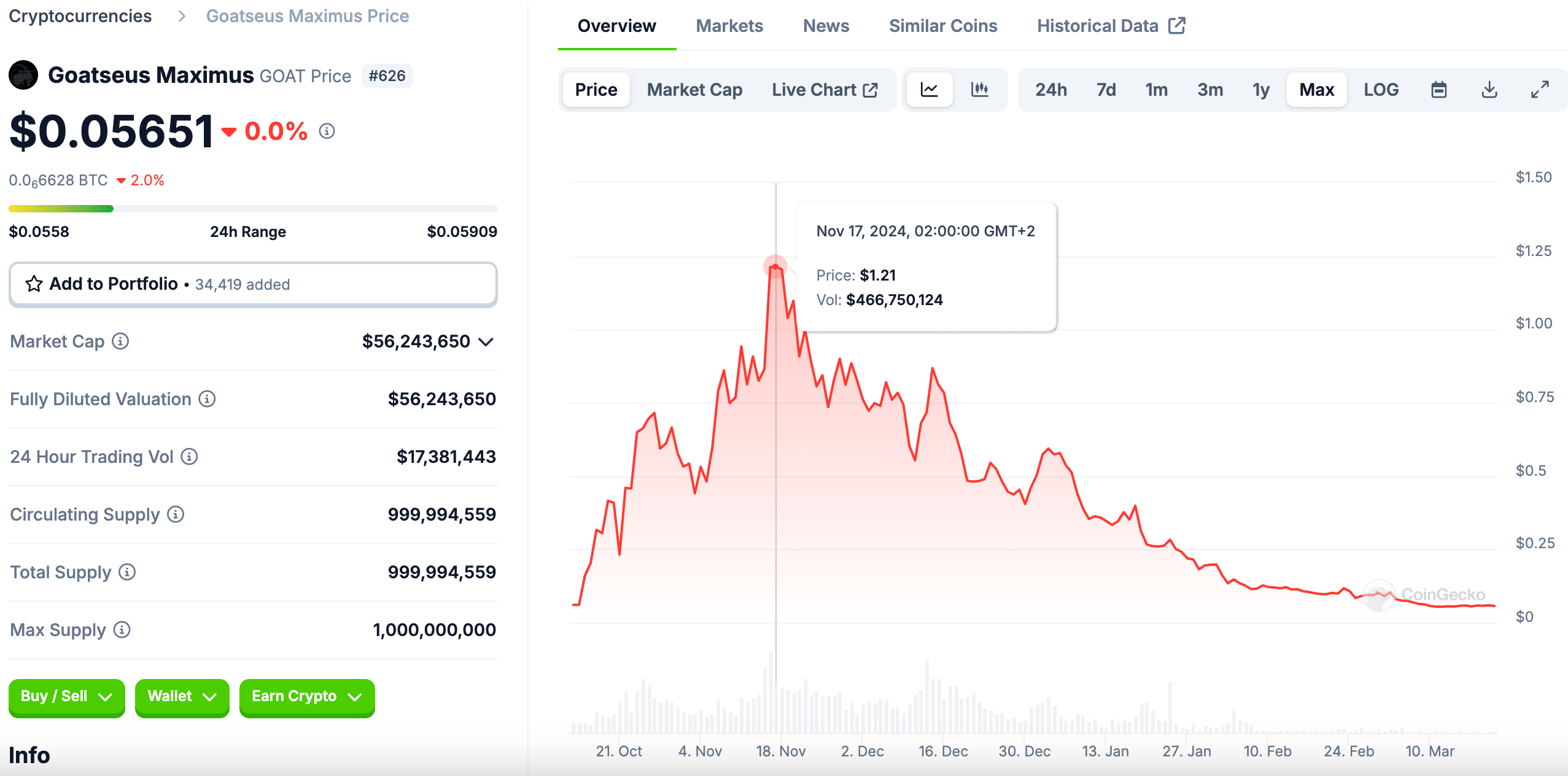Image resolution: width=1568 pixels, height=776 pixels.
Task: Switch chart to candlestick view
Action: [979, 89]
